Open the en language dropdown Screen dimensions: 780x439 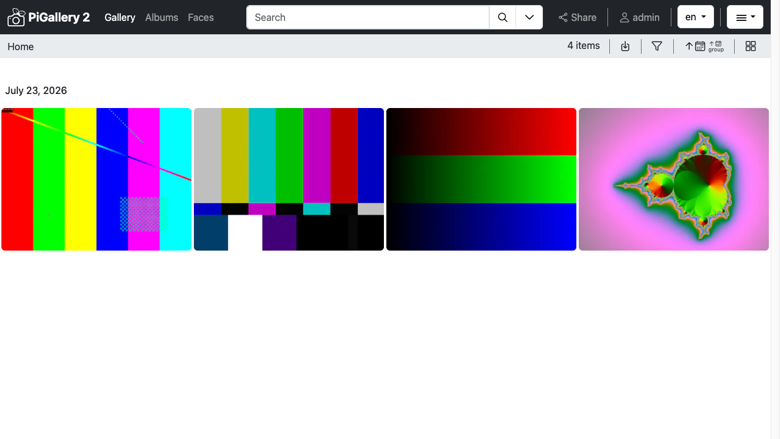[695, 17]
